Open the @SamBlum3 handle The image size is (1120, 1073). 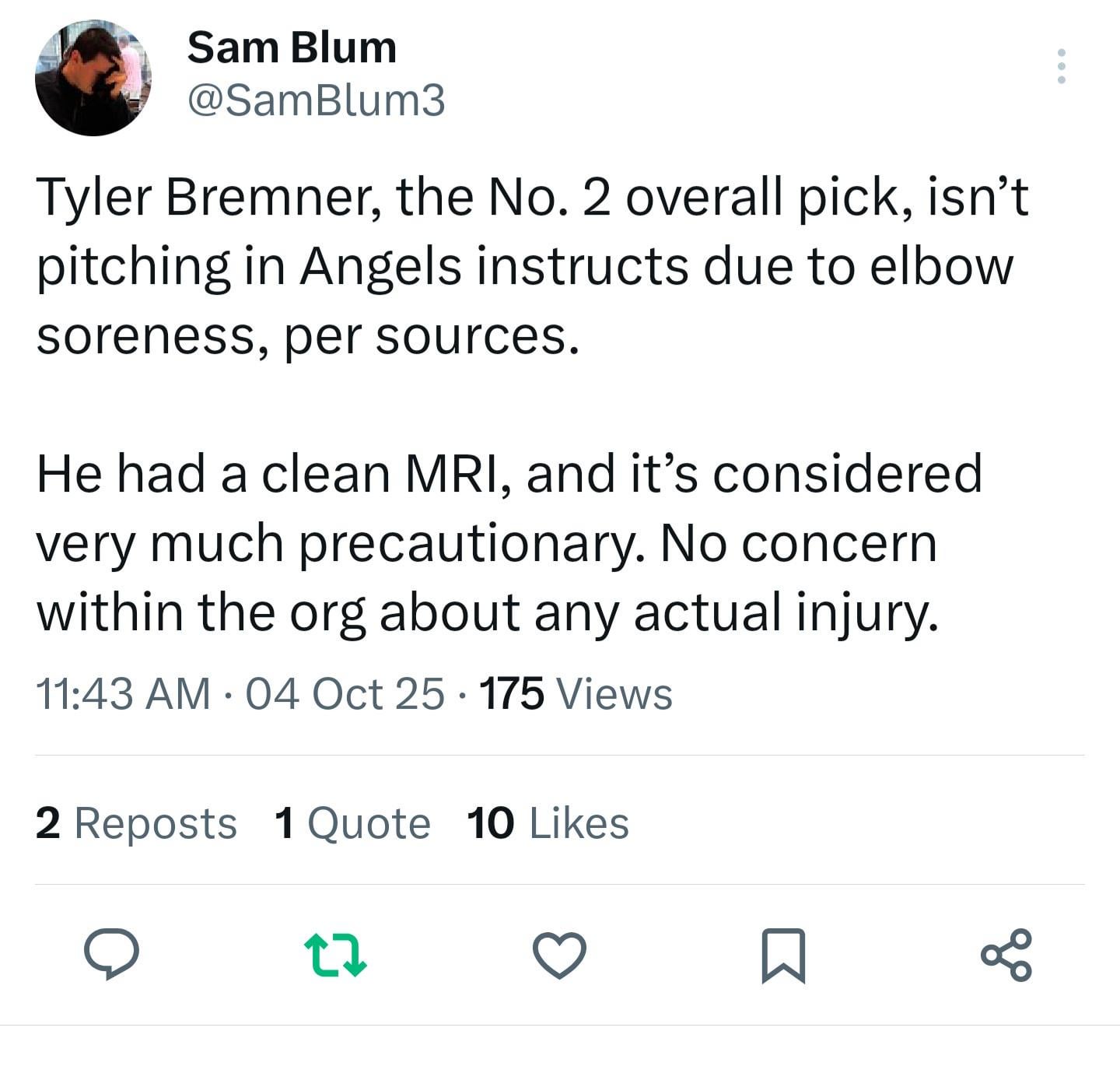click(317, 100)
